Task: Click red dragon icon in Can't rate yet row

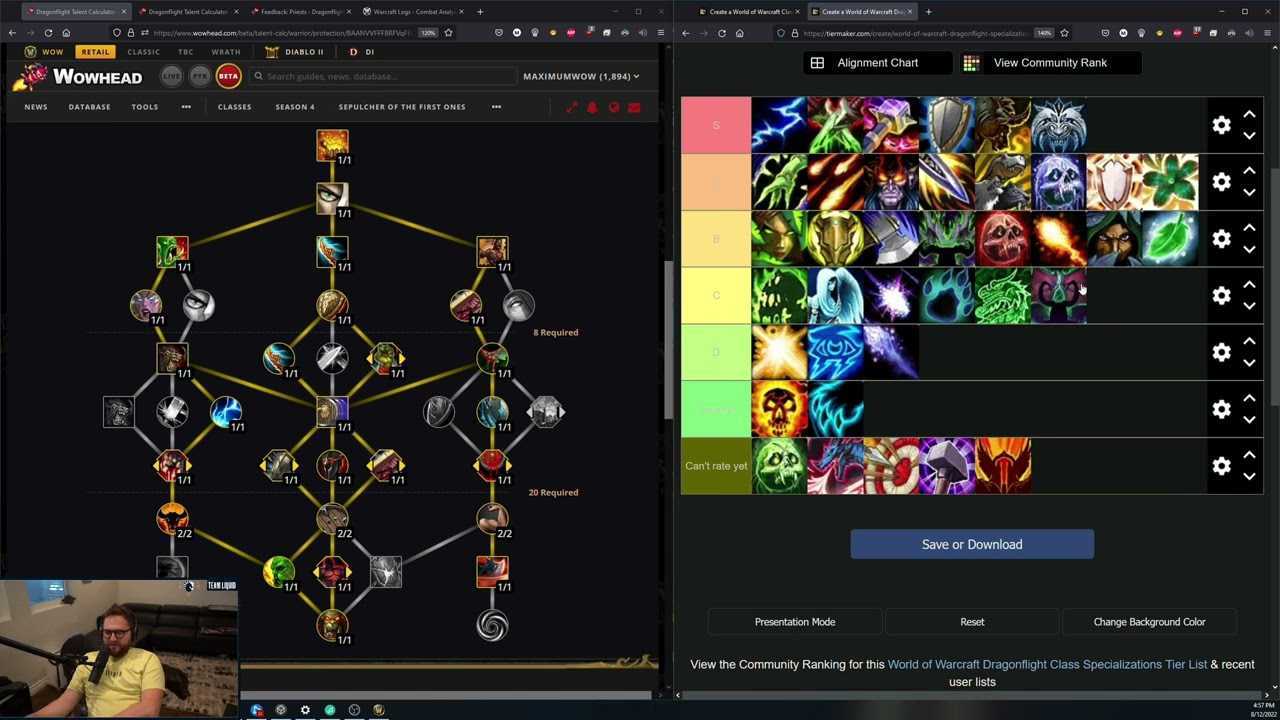Action: [x=835, y=466]
